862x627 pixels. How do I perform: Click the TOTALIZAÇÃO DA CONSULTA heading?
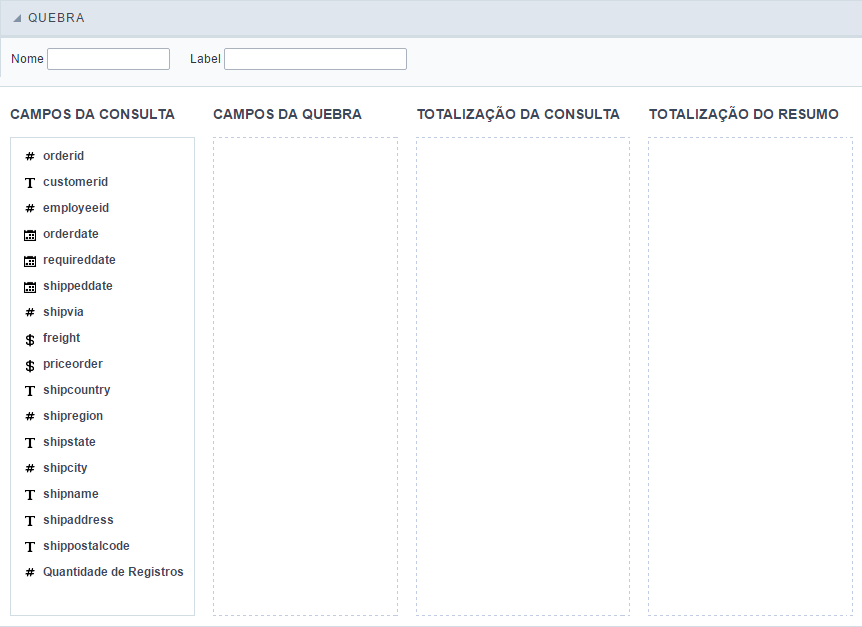518,114
